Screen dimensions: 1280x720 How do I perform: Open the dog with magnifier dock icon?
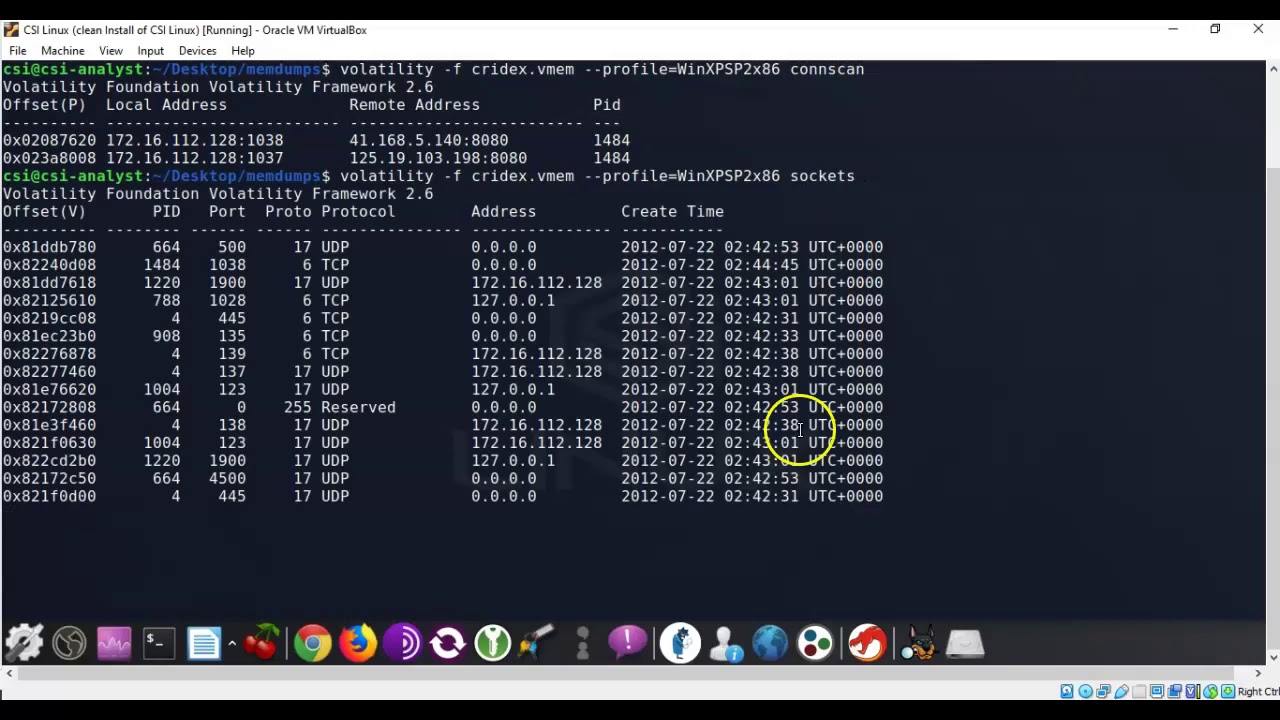coord(918,643)
